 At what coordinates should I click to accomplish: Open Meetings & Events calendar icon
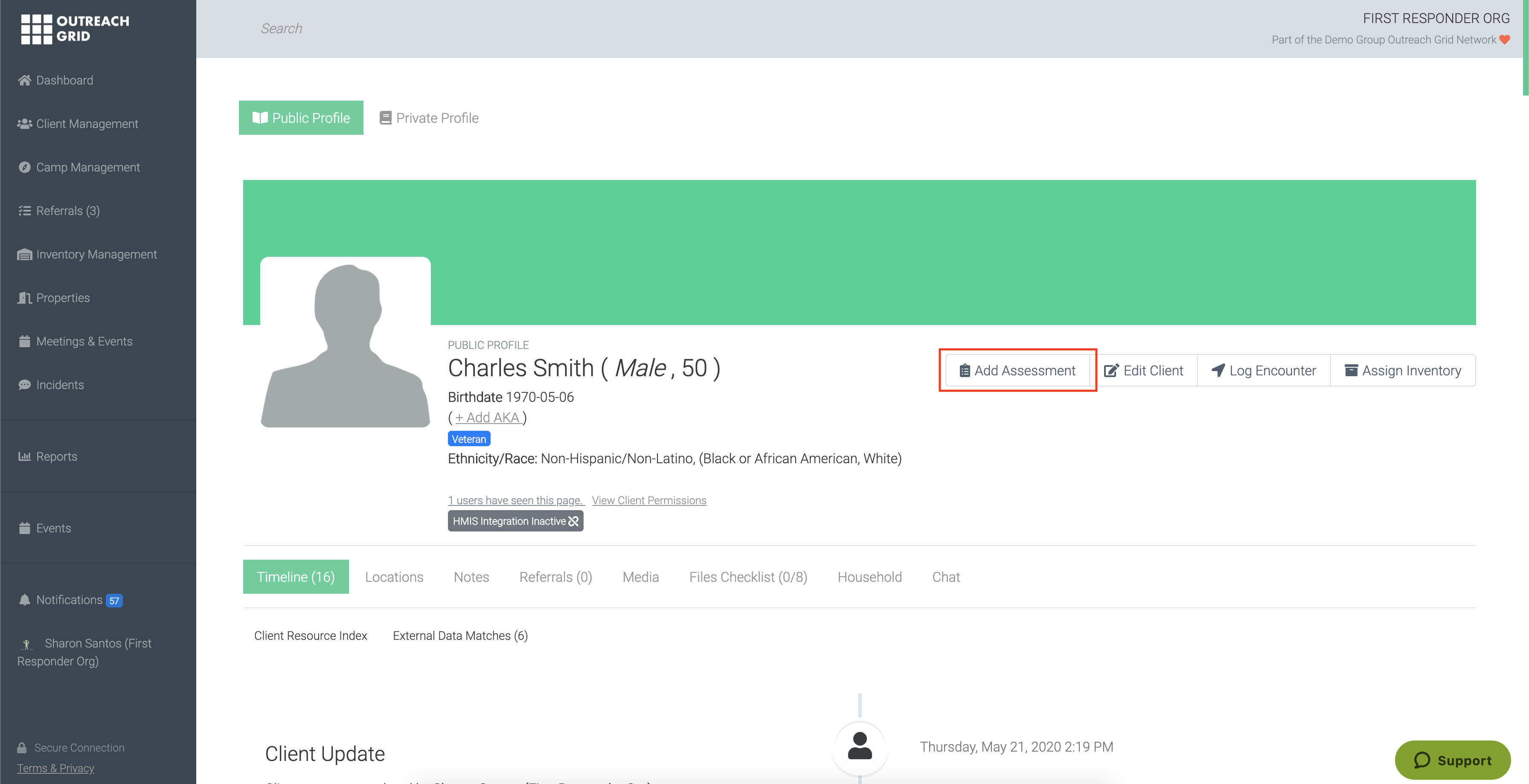tap(24, 341)
